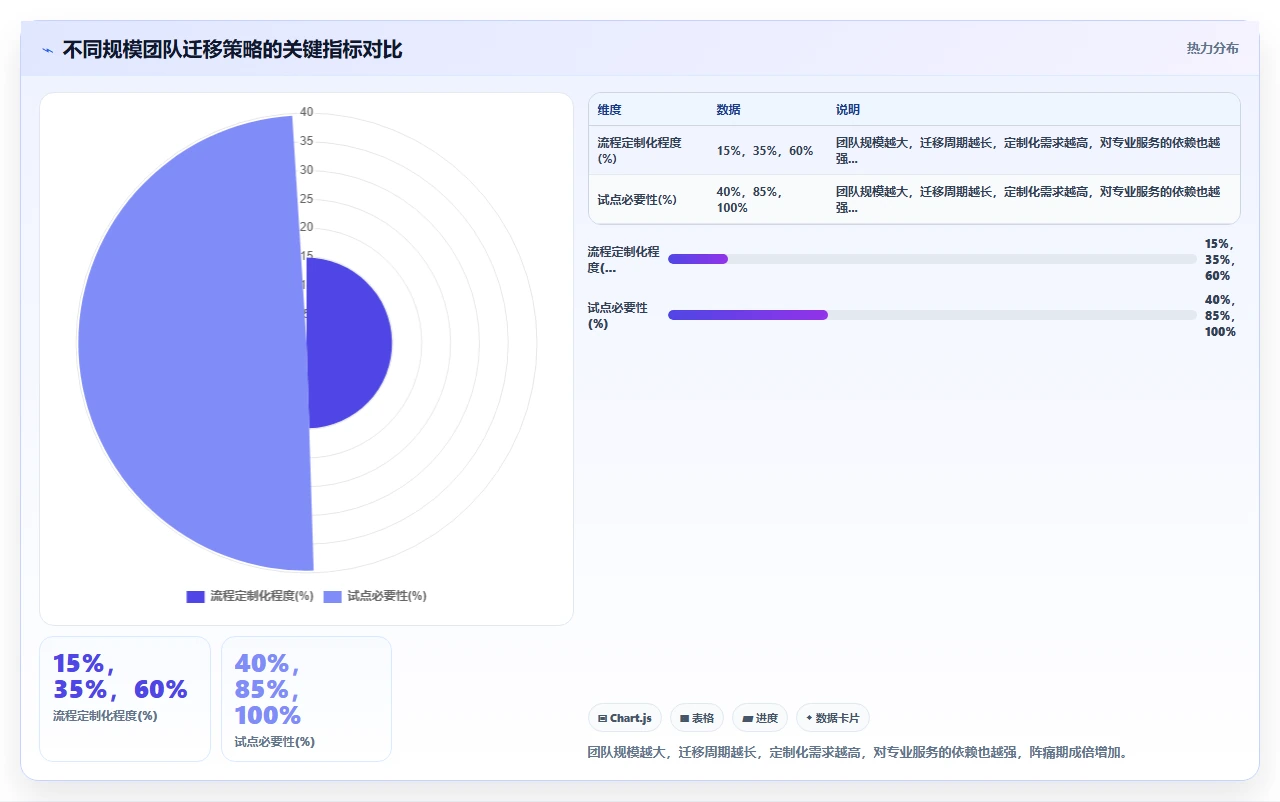Viewport: 1280px width, 802px height.
Task: Click the 数据 column header
Action: tap(729, 110)
